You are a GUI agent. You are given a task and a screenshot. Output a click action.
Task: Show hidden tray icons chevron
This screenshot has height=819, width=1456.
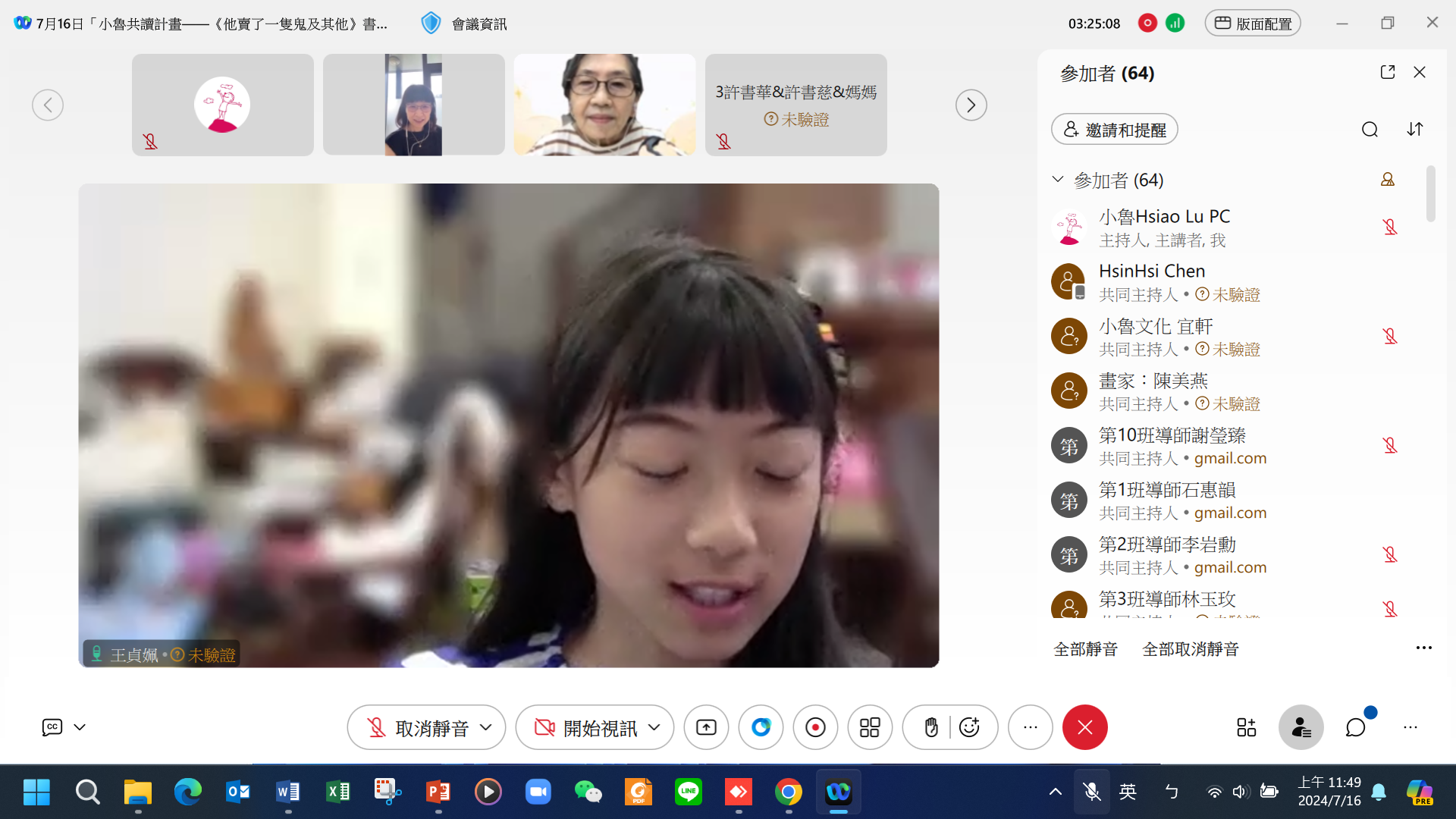(x=1055, y=792)
